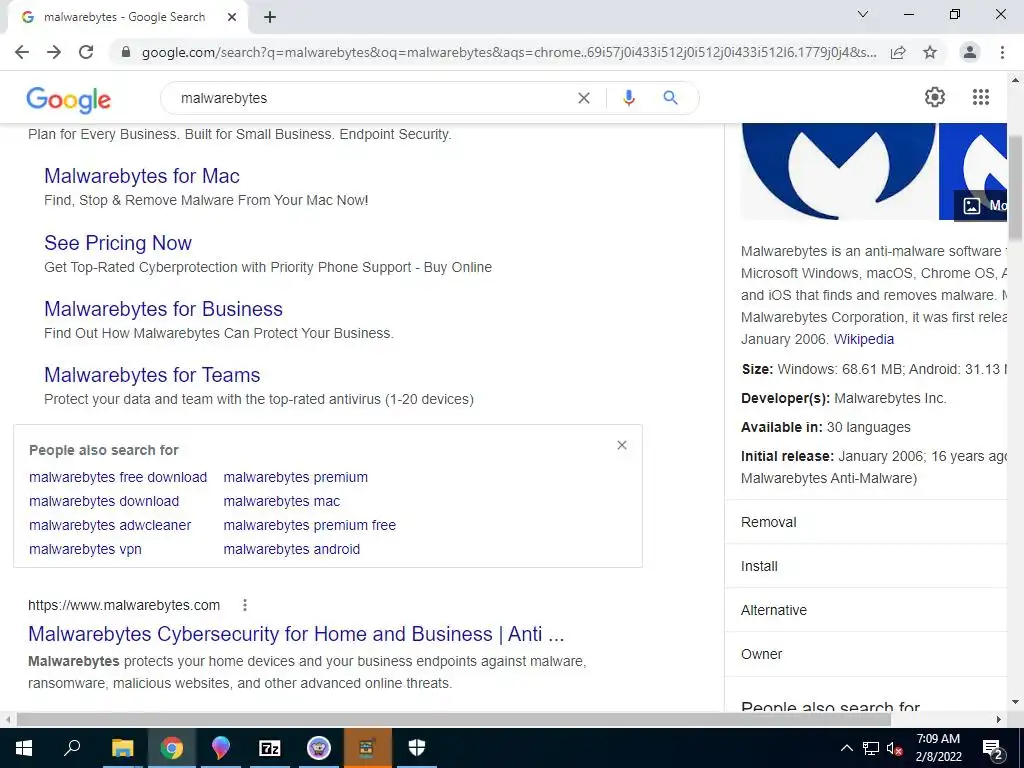Open the Google apps grid icon
The height and width of the screenshot is (768, 1024).
(x=980, y=97)
